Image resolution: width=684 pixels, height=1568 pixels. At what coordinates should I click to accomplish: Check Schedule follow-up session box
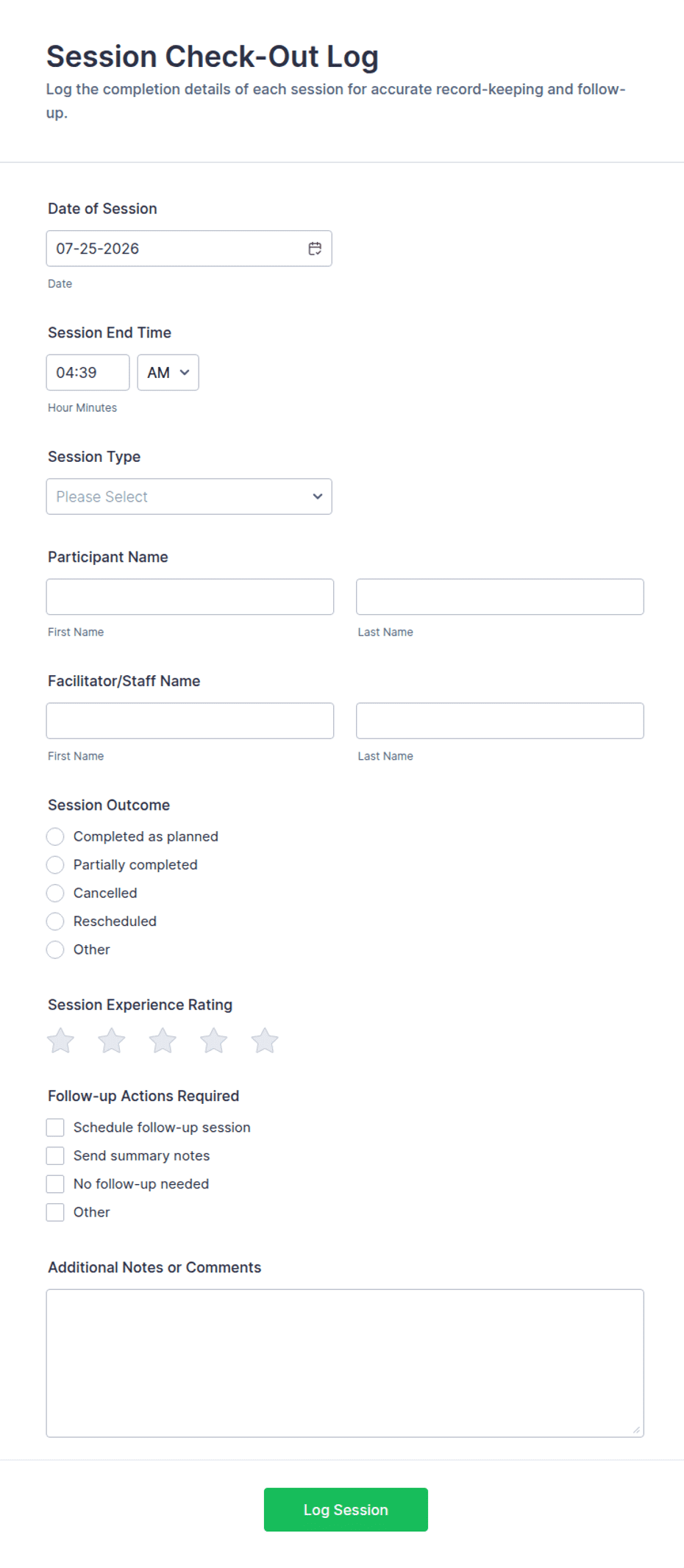click(x=55, y=1127)
